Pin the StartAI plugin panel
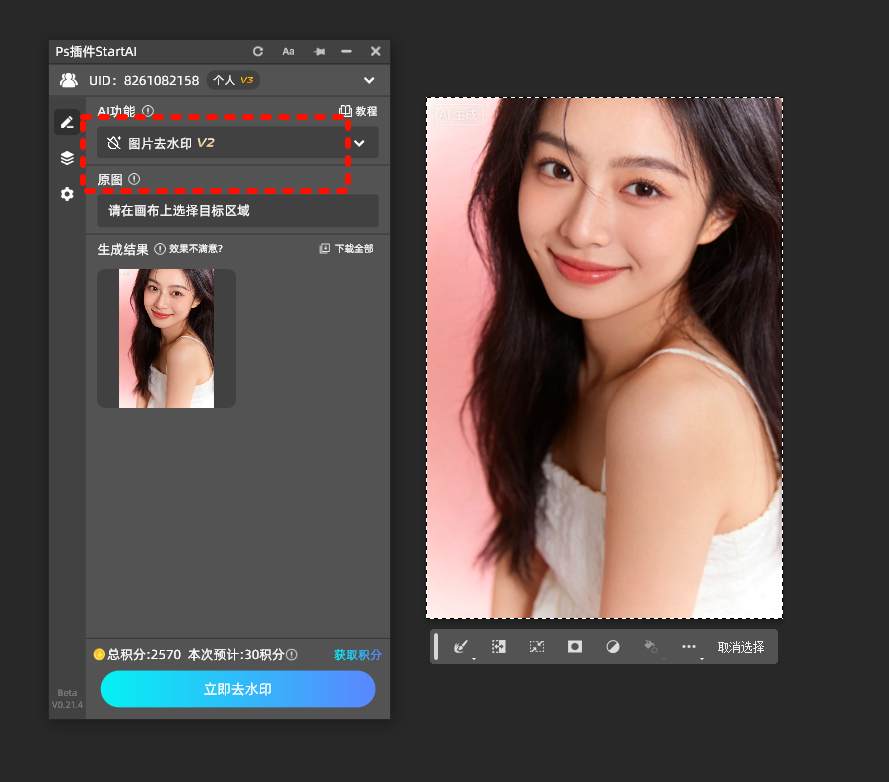Viewport: 889px width, 782px height. pos(318,51)
